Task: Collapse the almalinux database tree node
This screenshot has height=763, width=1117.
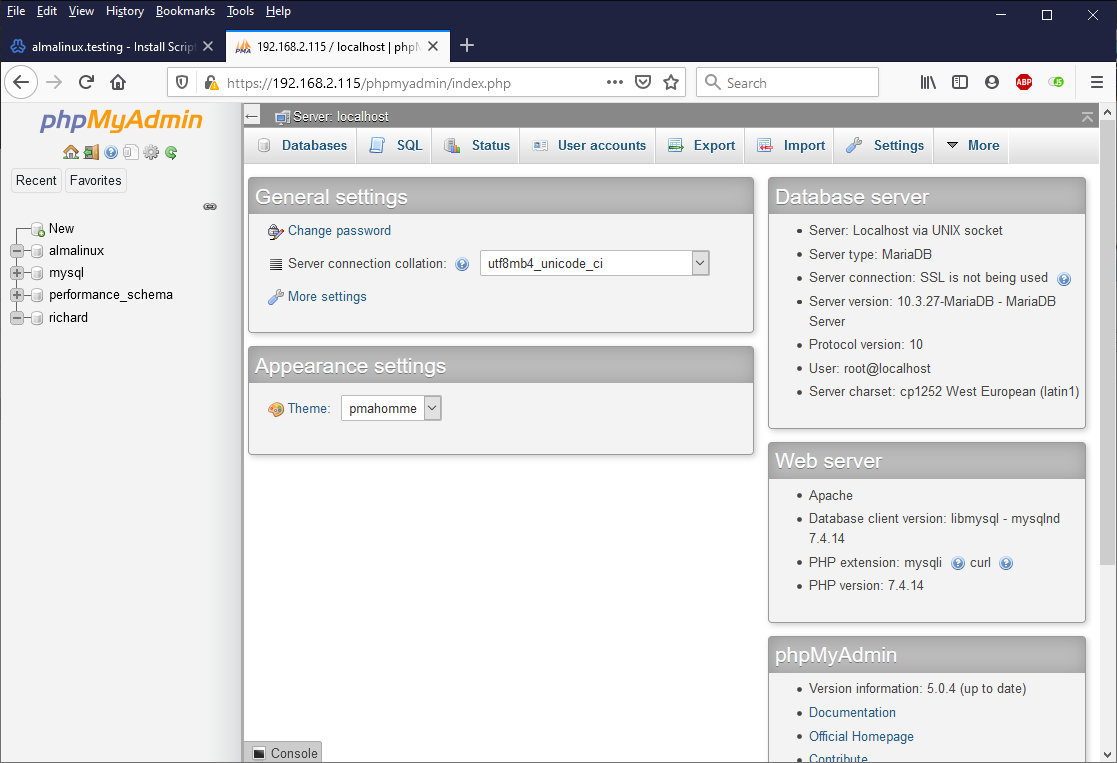Action: coord(17,251)
